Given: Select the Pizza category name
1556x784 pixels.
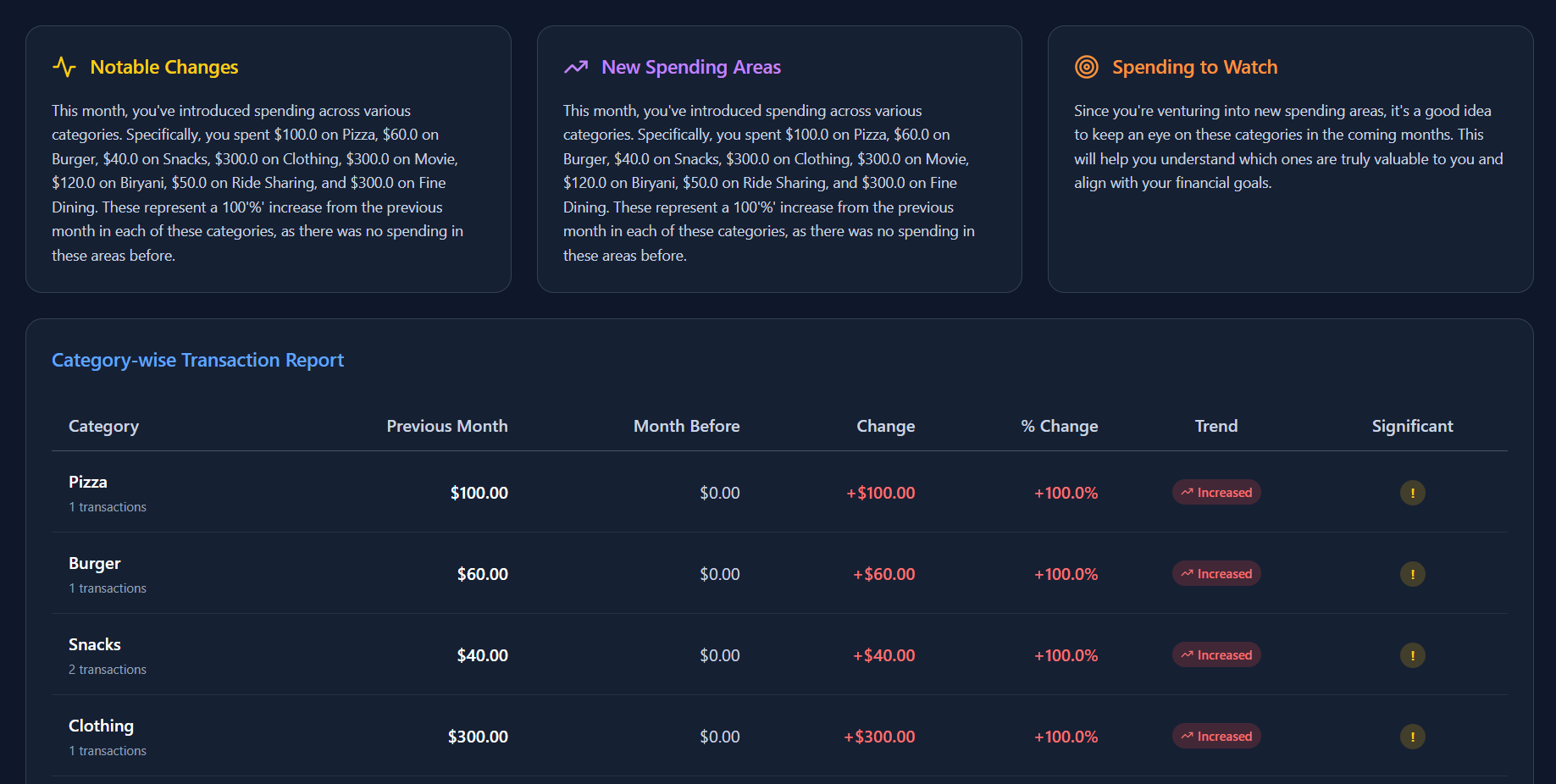Looking at the screenshot, I should pyautogui.click(x=88, y=482).
